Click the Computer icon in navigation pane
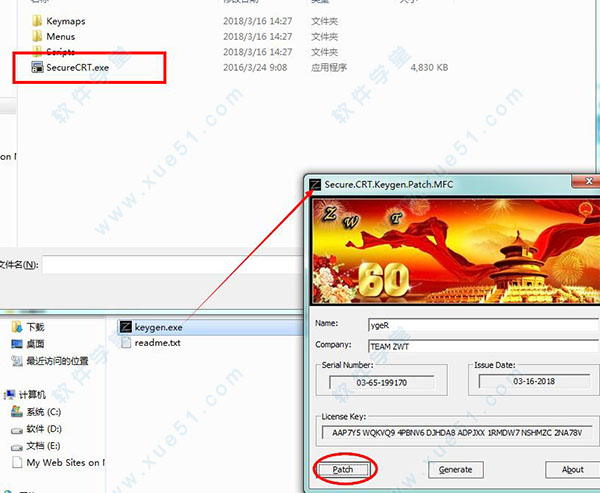The width and height of the screenshot is (600, 493). click(10, 394)
